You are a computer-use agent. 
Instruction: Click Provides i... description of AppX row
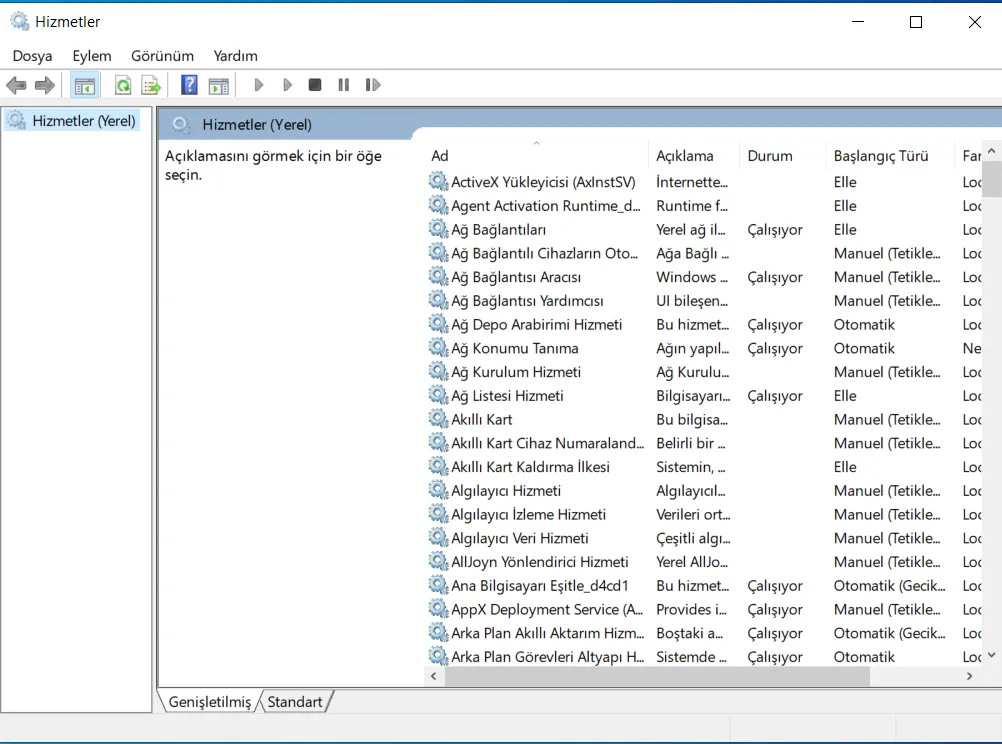[x=691, y=609]
